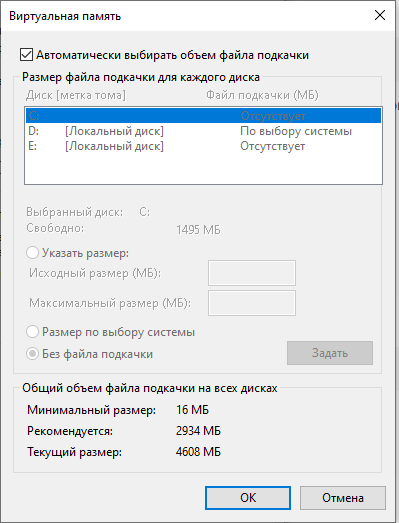The height and width of the screenshot is (523, 399).
Task: Select drive C: row in the list
Action: click(203, 116)
